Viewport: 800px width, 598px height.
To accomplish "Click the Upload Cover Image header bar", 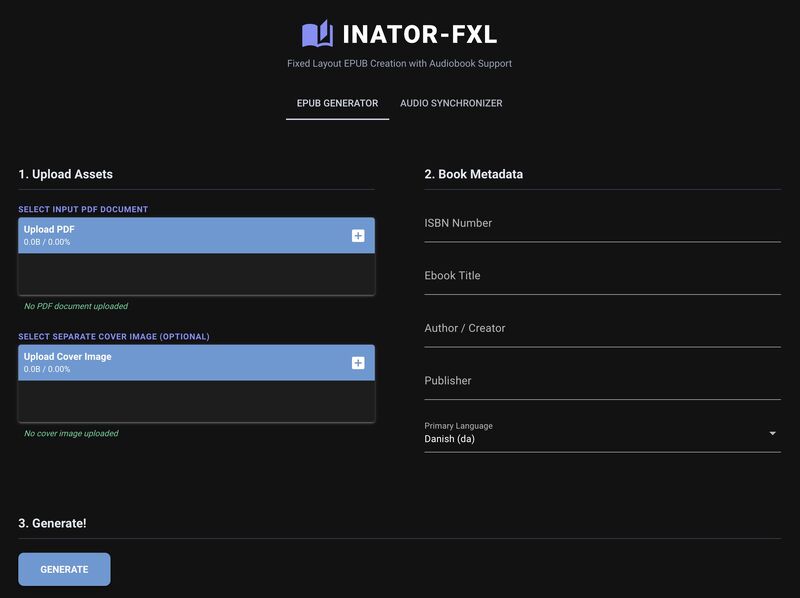I will pos(196,362).
